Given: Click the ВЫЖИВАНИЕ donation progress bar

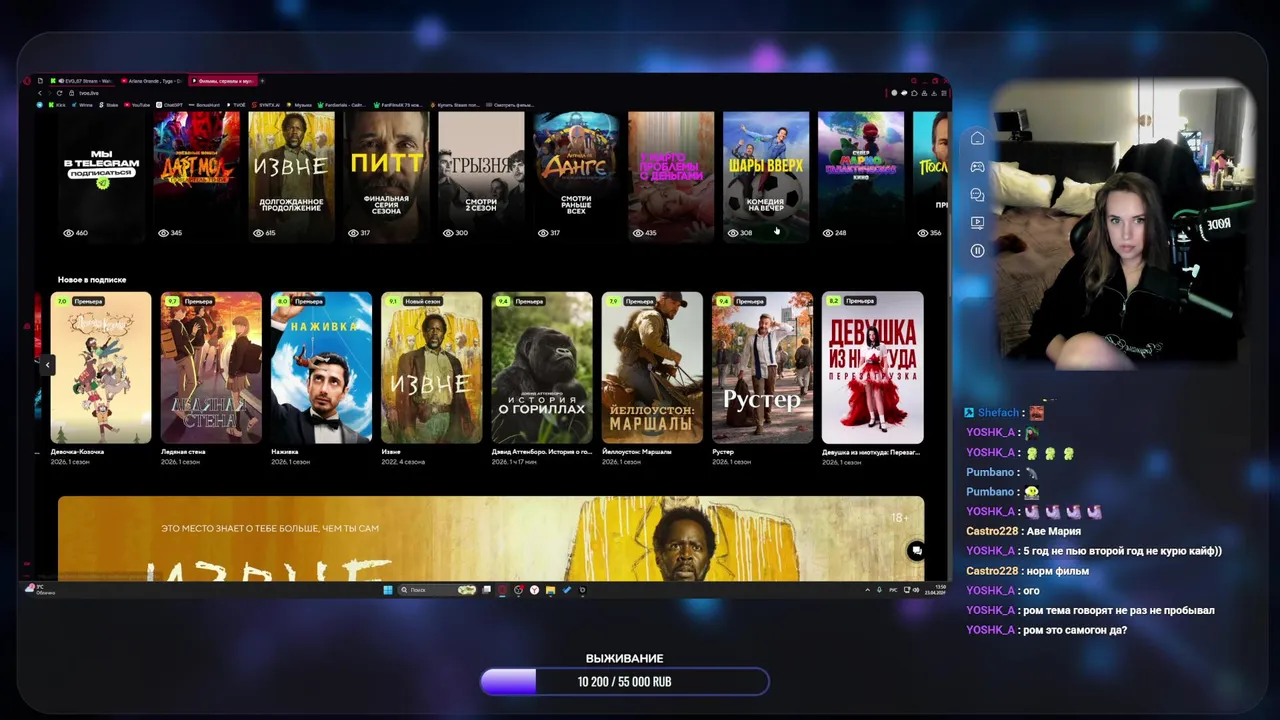Looking at the screenshot, I should click(x=625, y=682).
